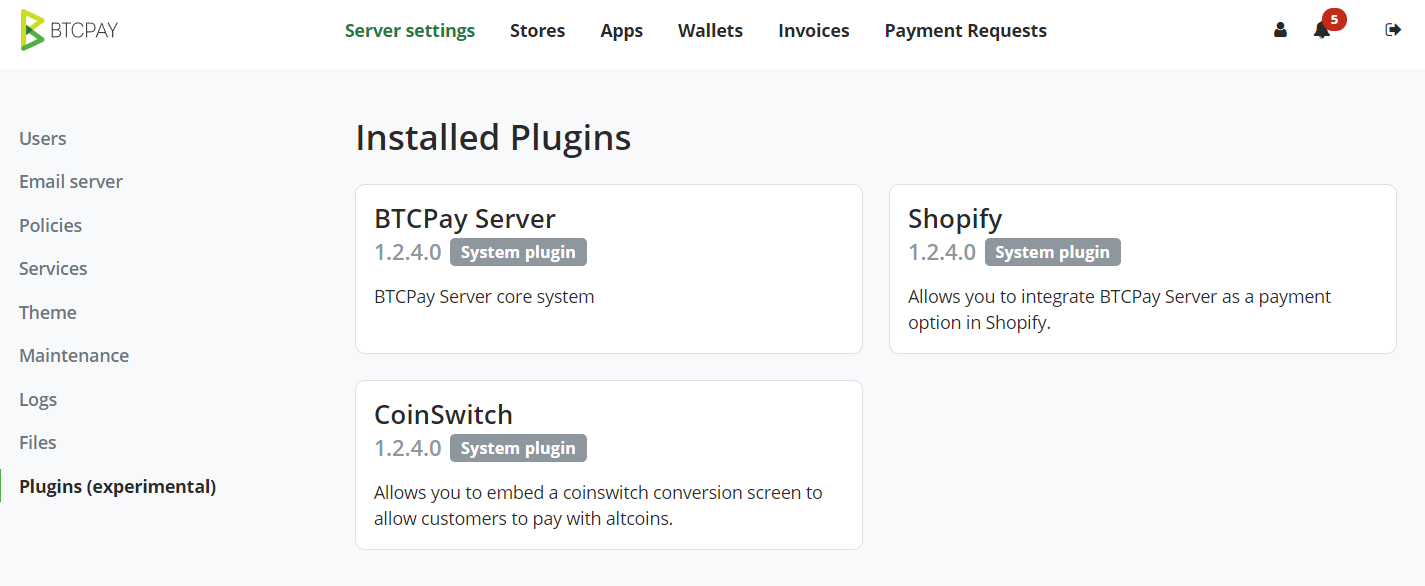Click the BTCPay Server plugin title
The image size is (1425, 586).
tap(465, 218)
